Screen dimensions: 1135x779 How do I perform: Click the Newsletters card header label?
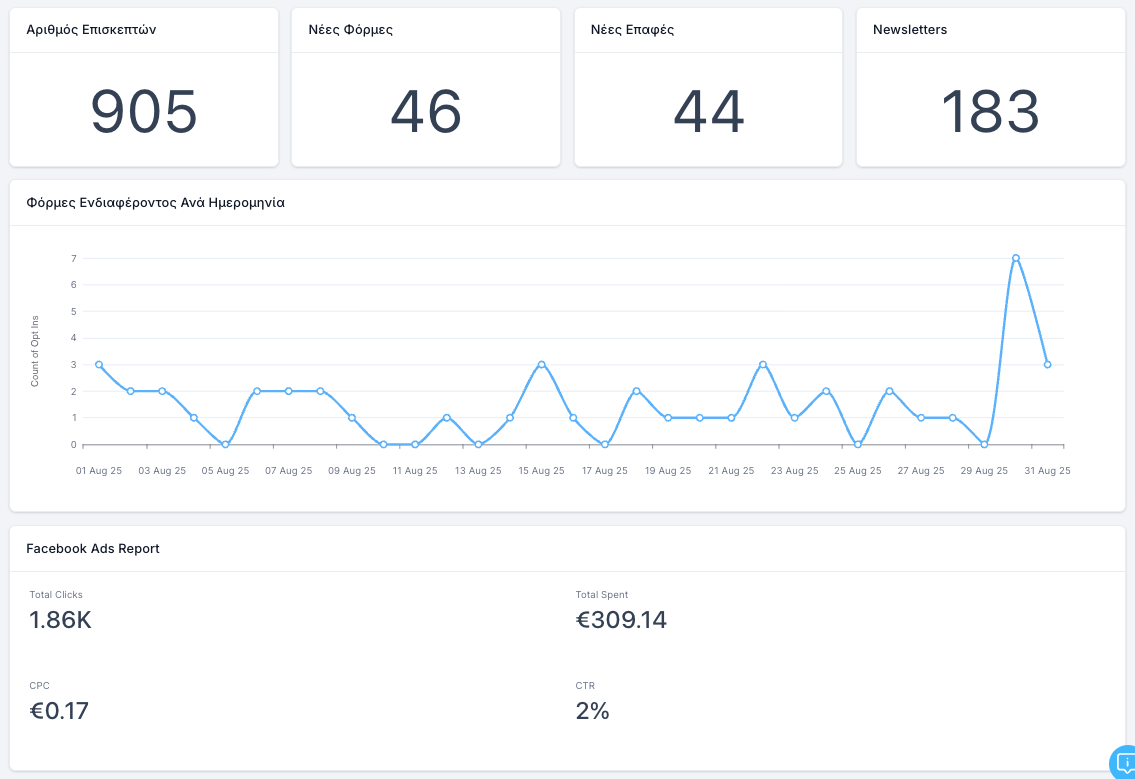910,30
